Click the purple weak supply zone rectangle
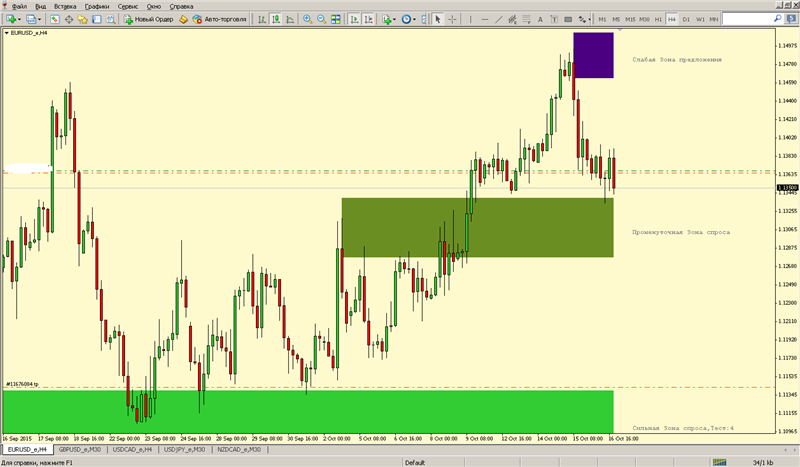This screenshot has width=800, height=467. 593,55
